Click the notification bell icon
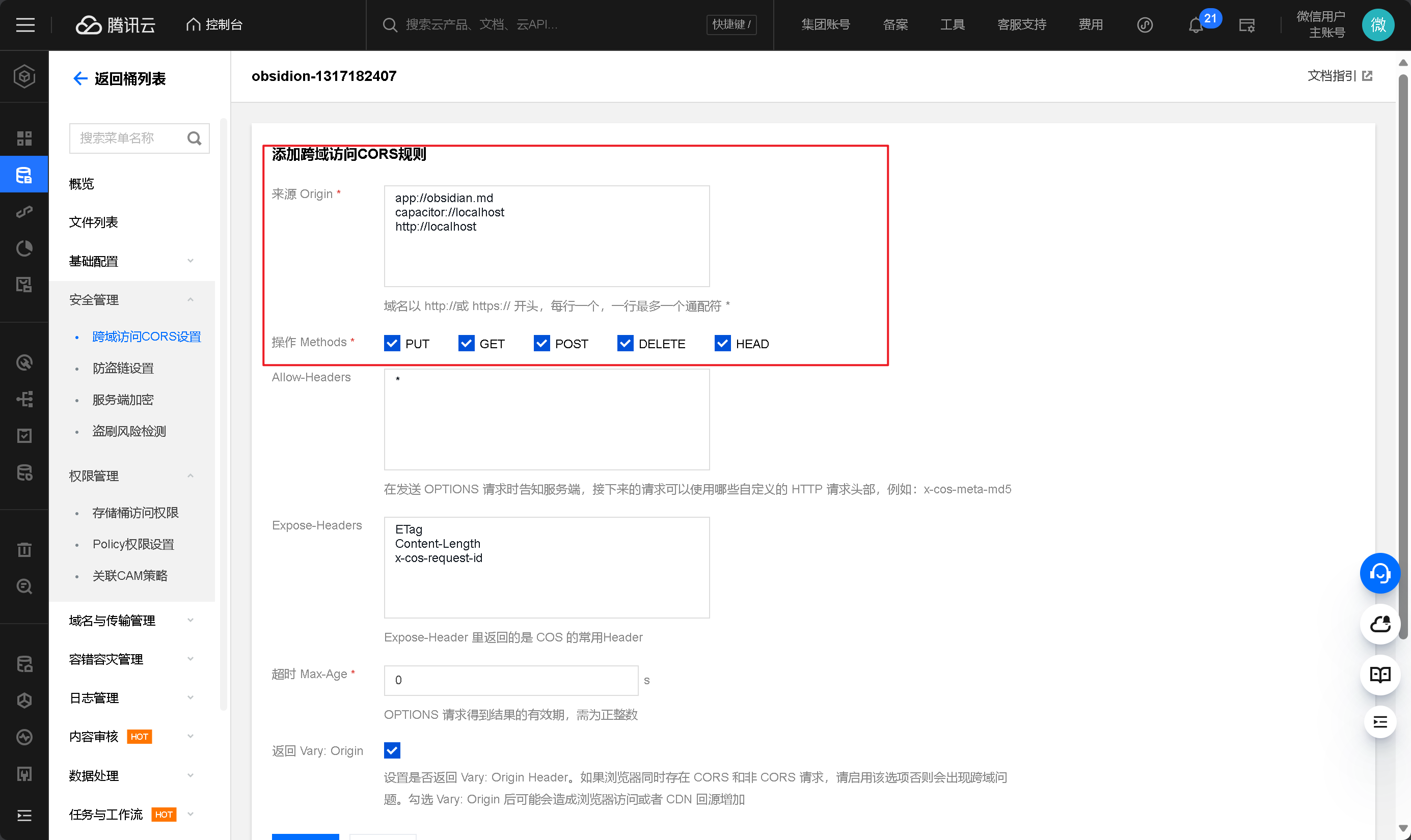Image resolution: width=1411 pixels, height=840 pixels. click(x=1195, y=25)
